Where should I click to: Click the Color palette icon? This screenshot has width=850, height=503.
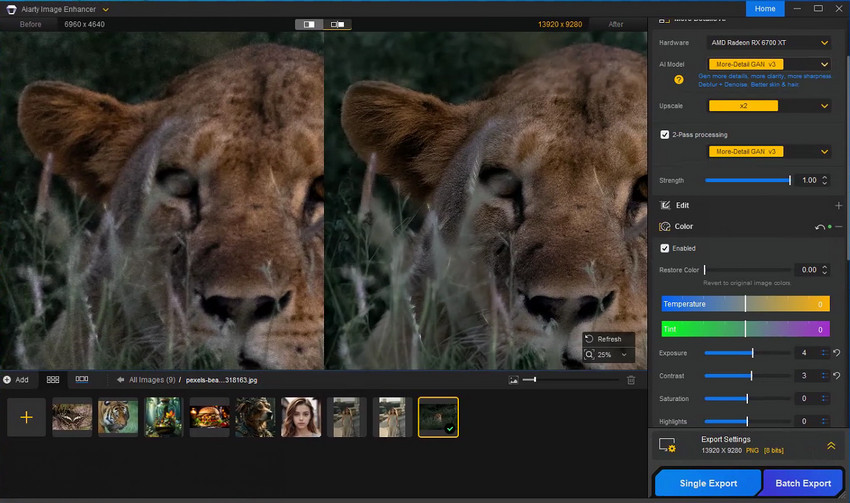[665, 227]
